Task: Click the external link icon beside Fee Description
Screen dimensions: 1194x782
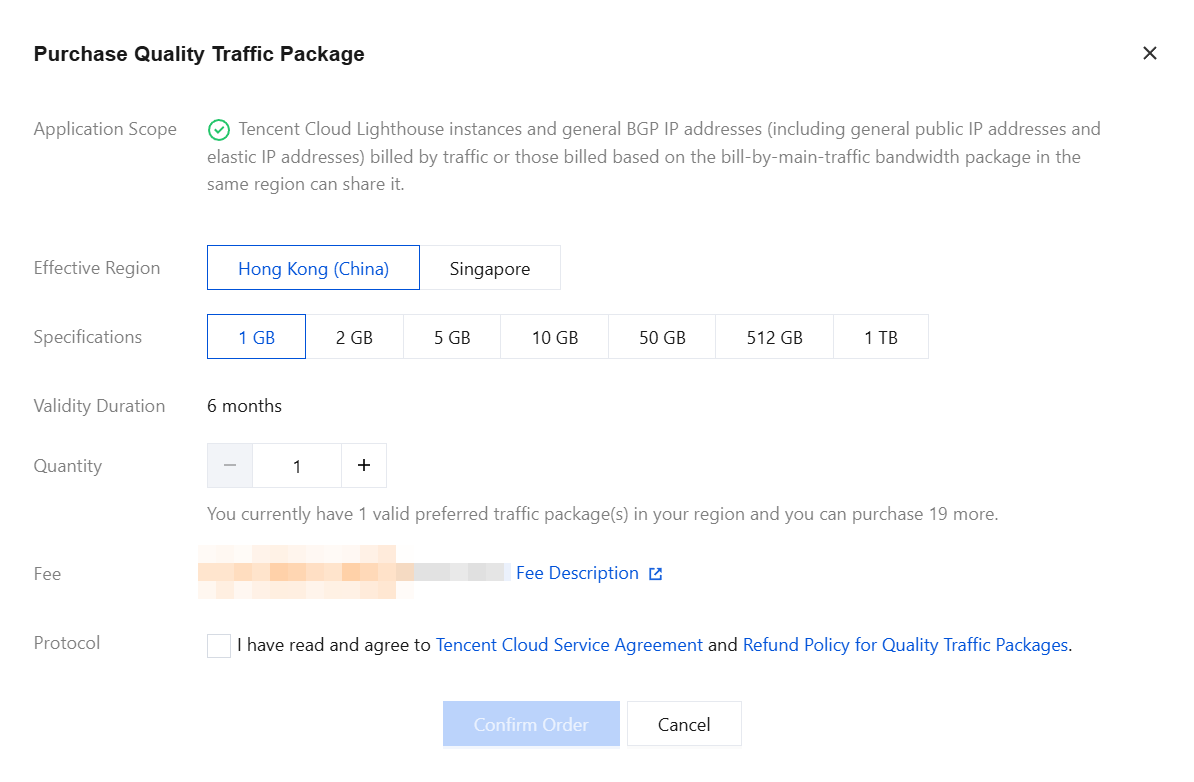Action: [x=656, y=574]
